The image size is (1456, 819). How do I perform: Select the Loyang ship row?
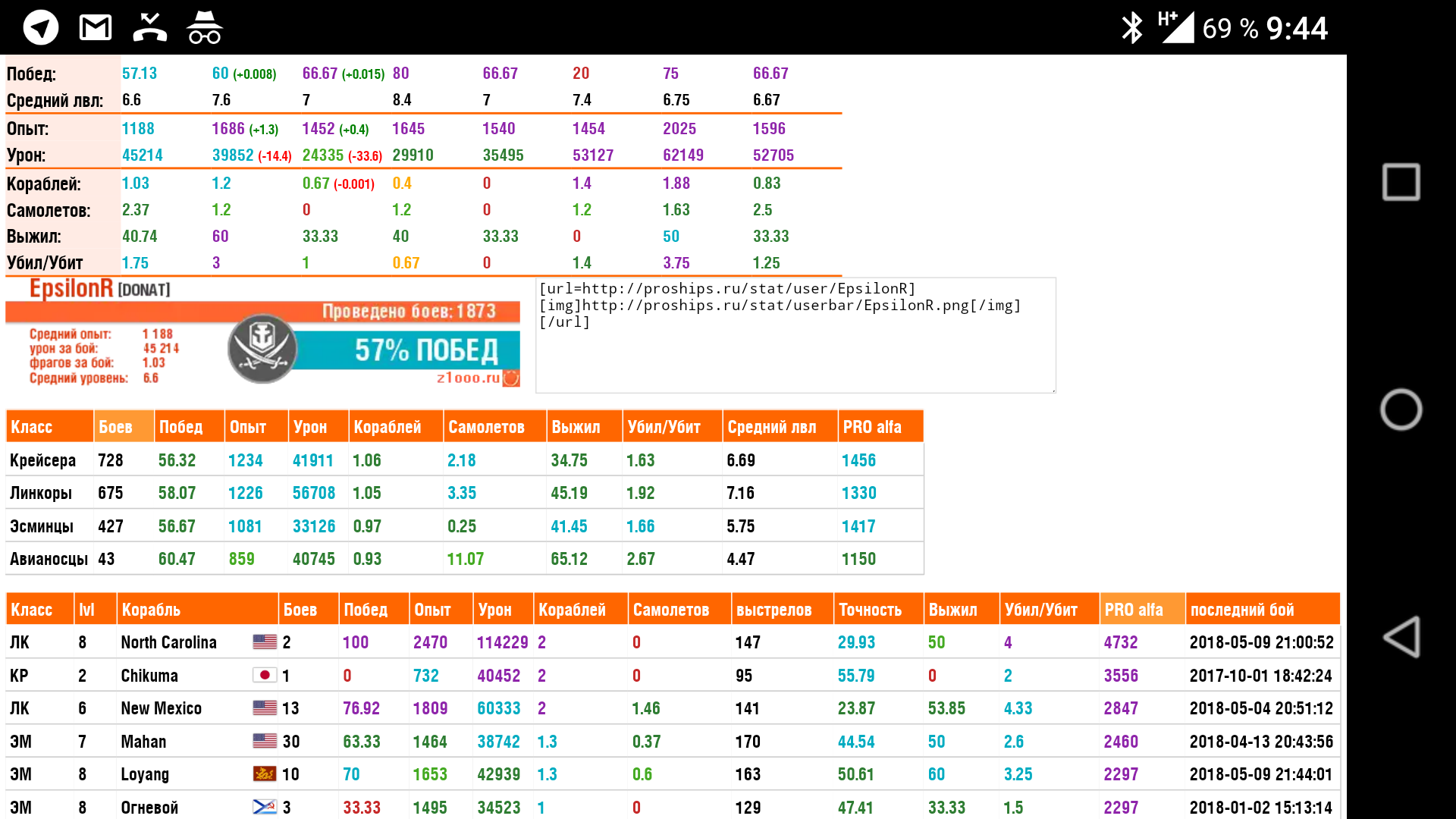tap(144, 774)
